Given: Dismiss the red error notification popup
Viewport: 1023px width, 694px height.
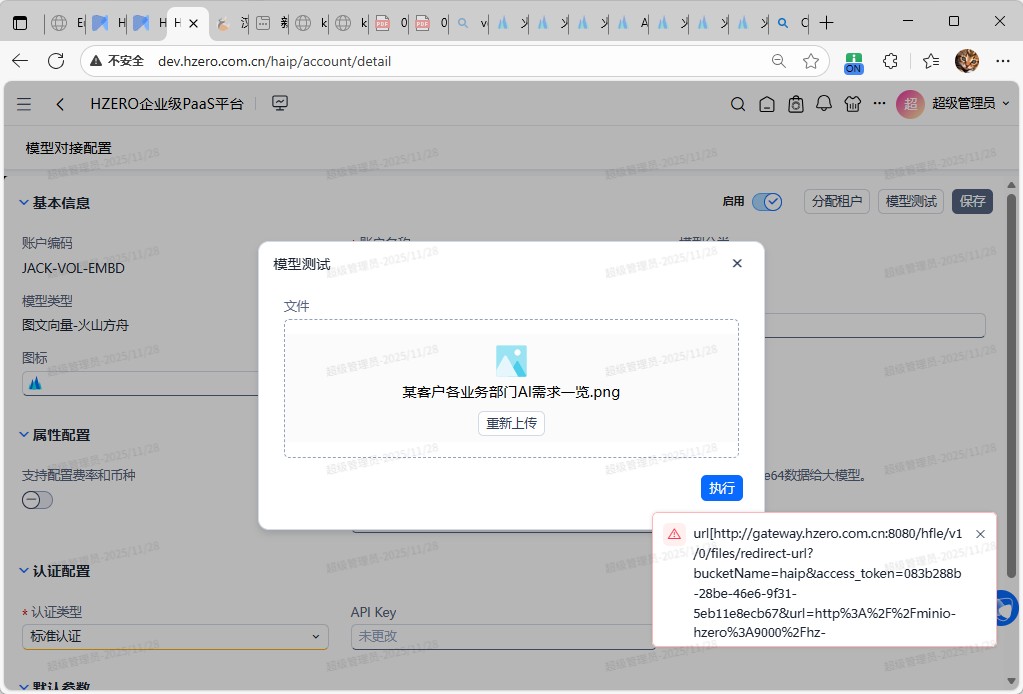Looking at the screenshot, I should click(x=980, y=534).
